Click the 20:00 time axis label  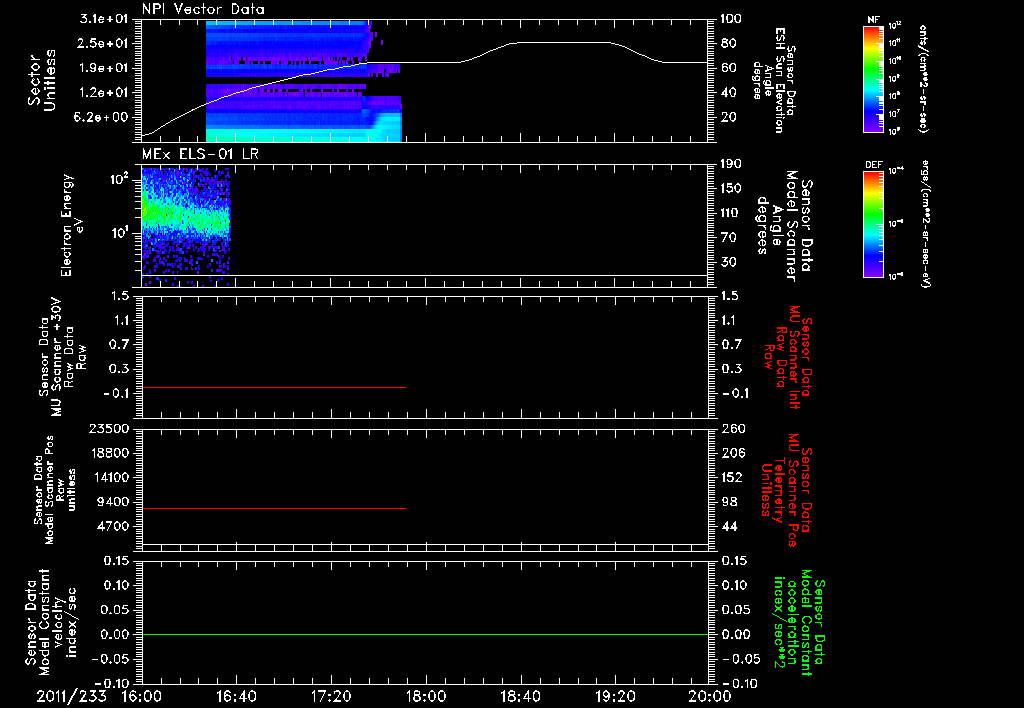(x=711, y=696)
